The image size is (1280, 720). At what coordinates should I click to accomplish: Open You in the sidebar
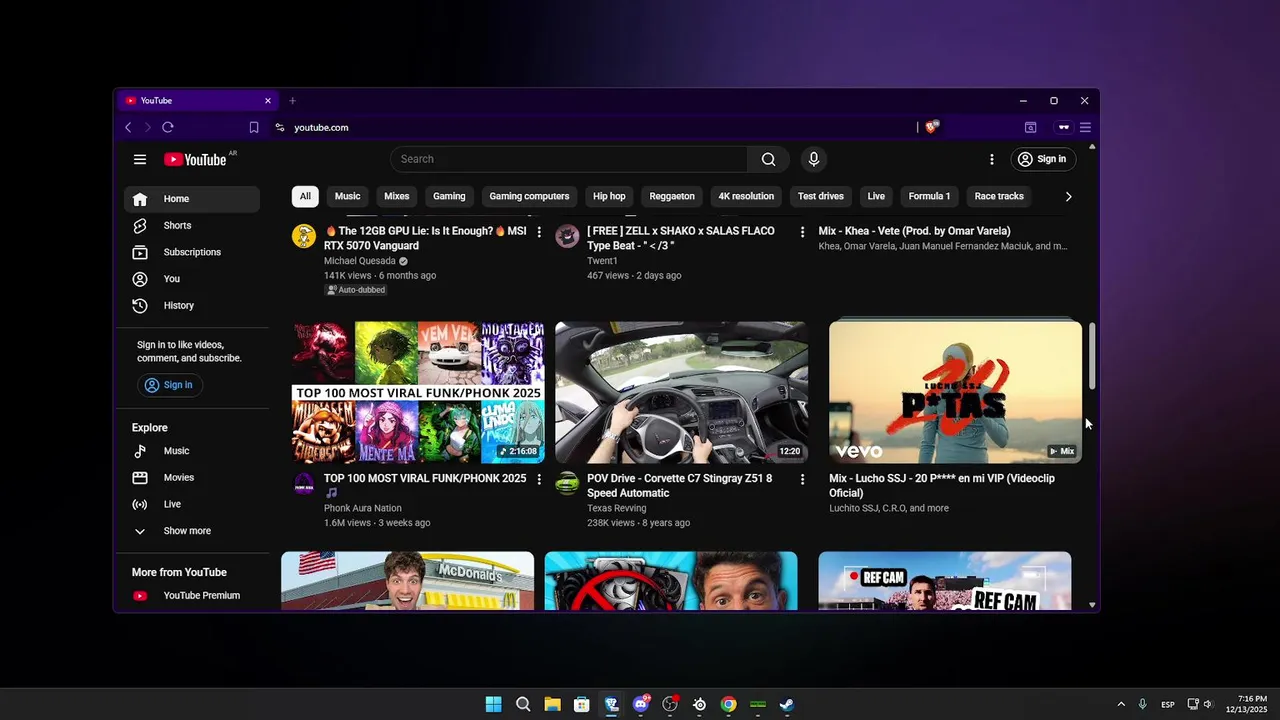click(x=192, y=279)
